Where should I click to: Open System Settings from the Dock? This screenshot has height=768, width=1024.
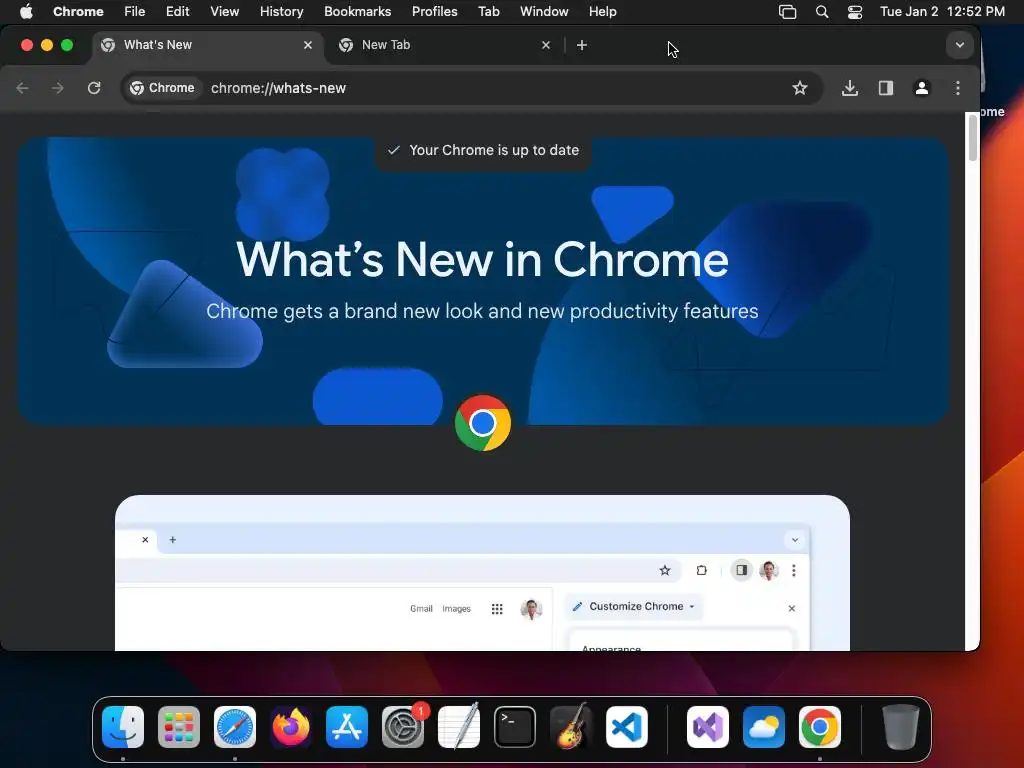point(403,727)
